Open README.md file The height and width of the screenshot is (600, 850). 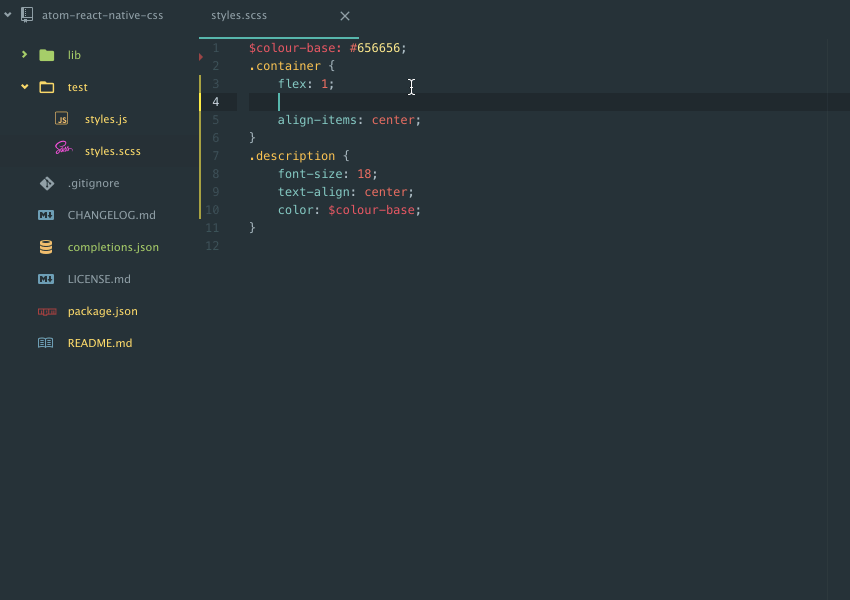100,343
